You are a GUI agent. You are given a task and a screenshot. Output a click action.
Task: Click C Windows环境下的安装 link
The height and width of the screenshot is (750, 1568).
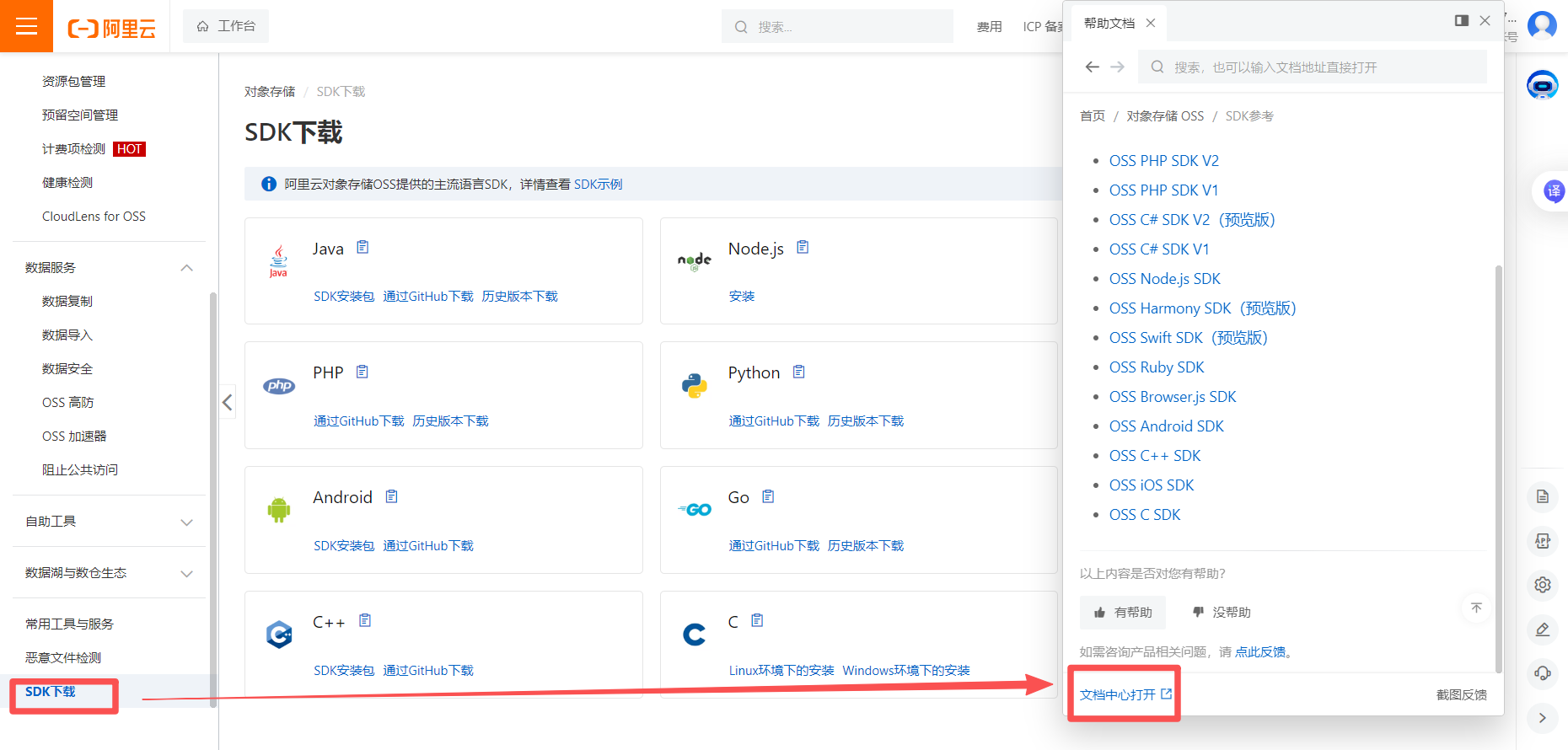(x=906, y=671)
